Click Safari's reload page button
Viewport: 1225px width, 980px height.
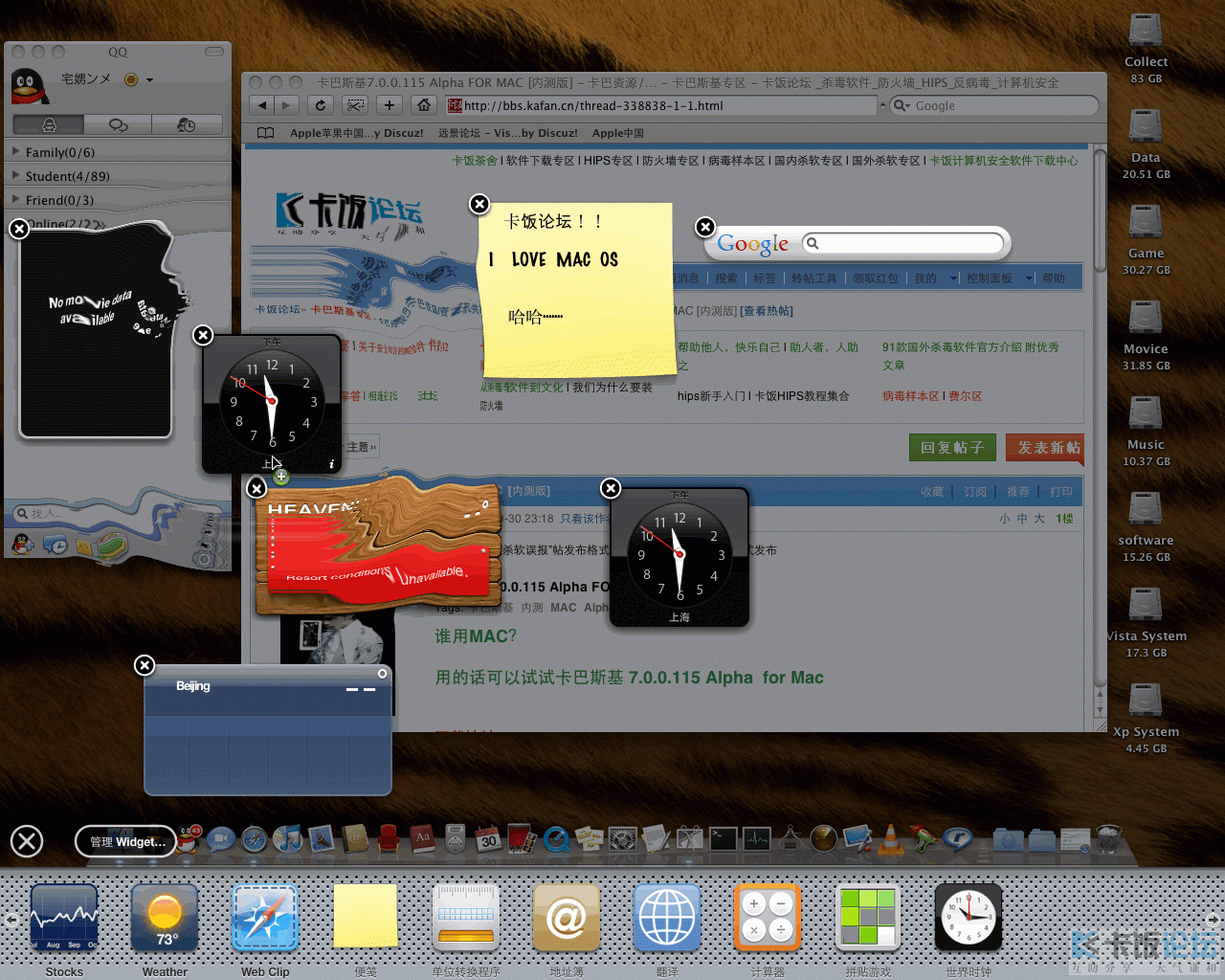pyautogui.click(x=321, y=105)
